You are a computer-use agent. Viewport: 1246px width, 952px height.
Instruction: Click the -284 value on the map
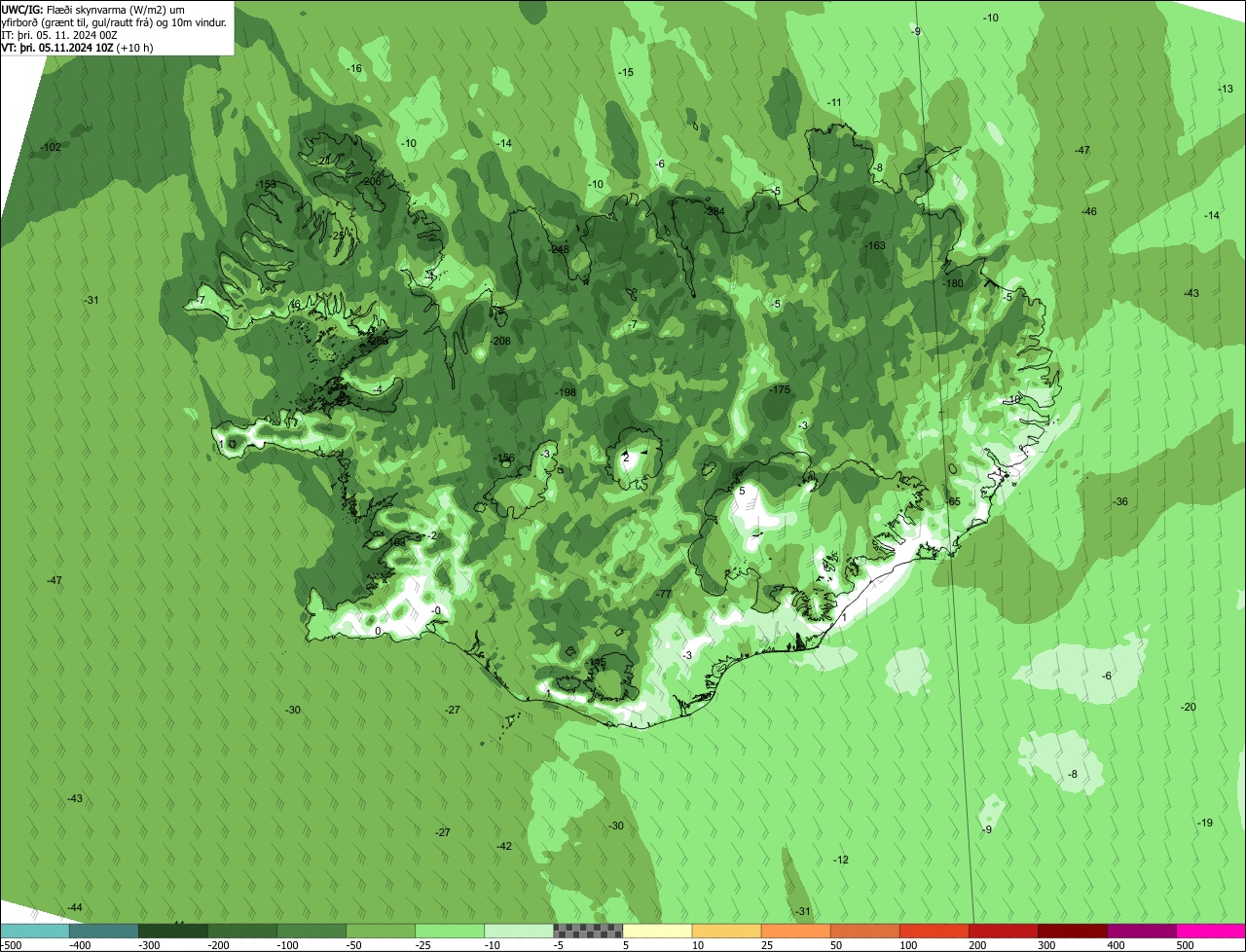point(715,211)
